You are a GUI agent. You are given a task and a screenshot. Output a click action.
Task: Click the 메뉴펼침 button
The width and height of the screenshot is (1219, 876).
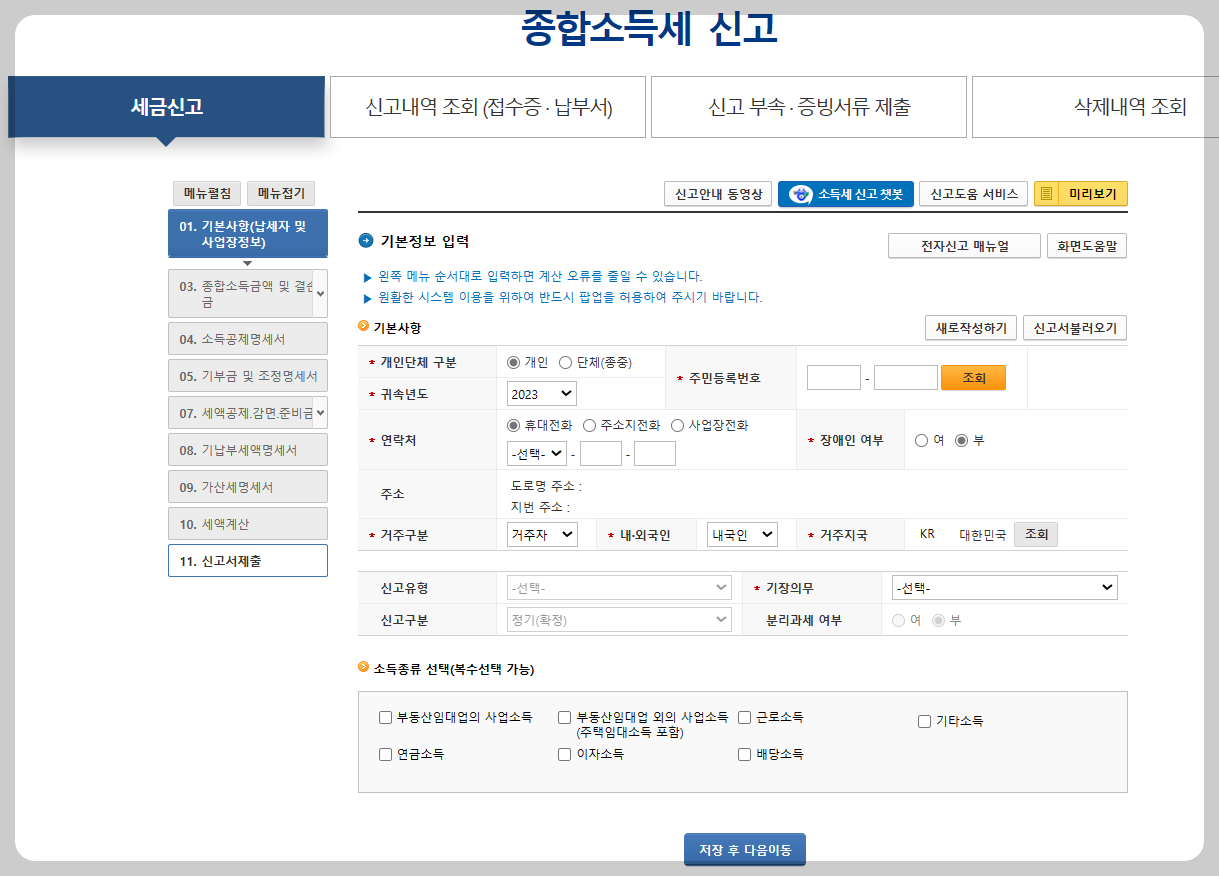(207, 194)
